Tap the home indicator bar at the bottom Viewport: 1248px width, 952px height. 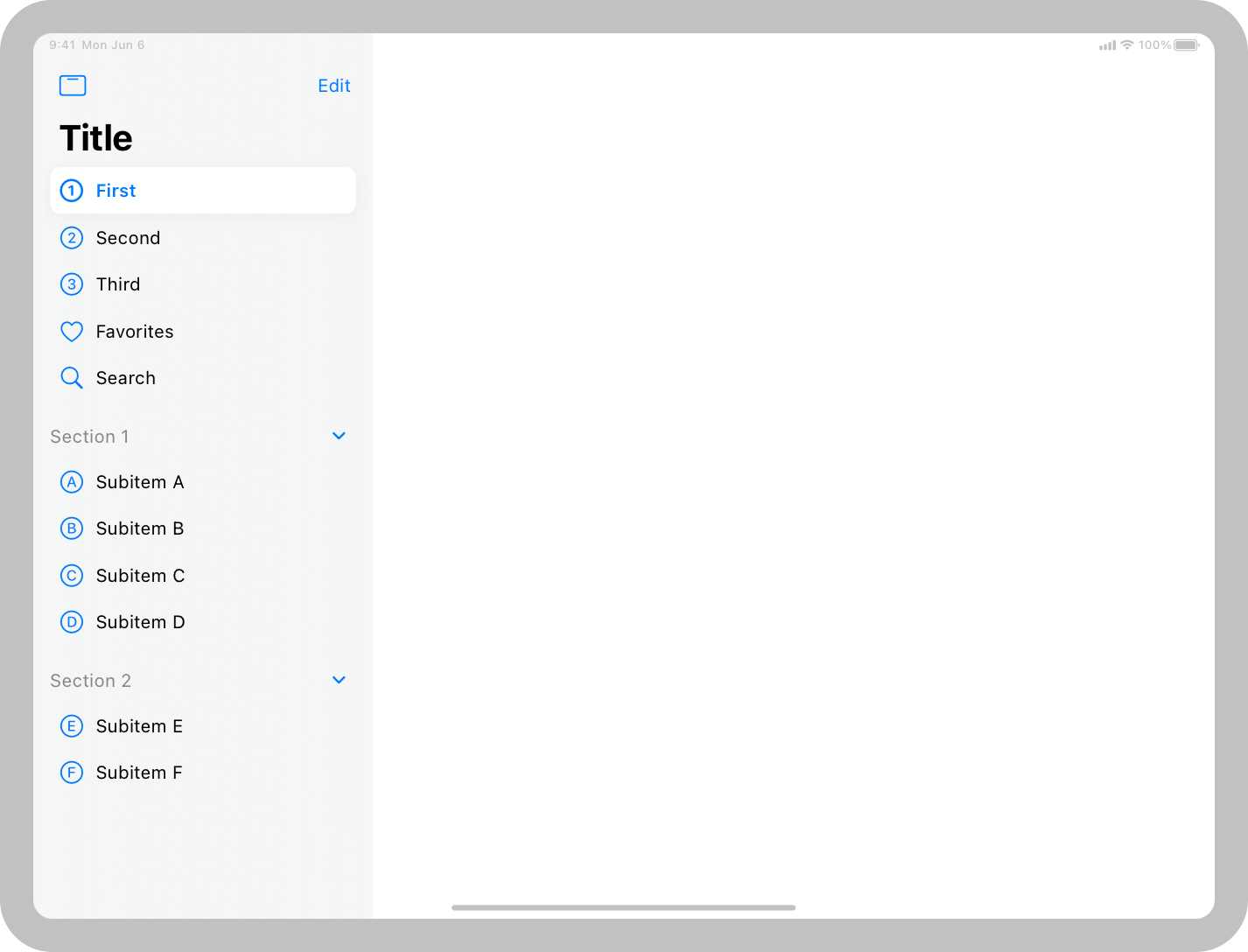point(623,907)
